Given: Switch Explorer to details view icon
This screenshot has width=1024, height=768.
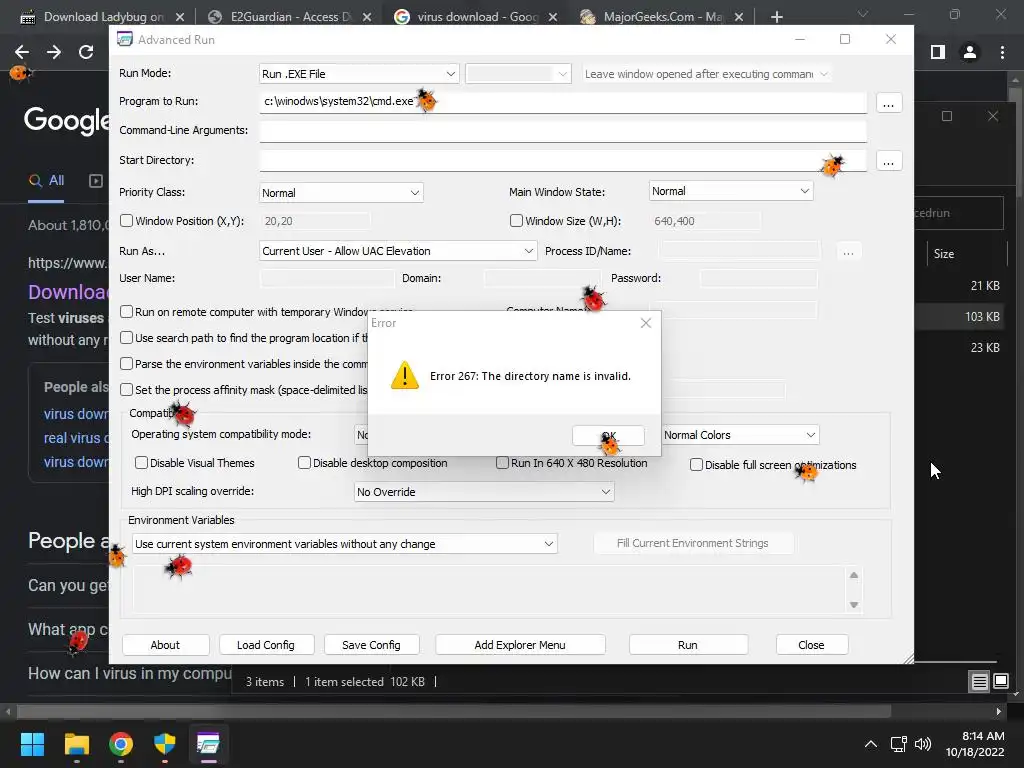Looking at the screenshot, I should click(980, 682).
